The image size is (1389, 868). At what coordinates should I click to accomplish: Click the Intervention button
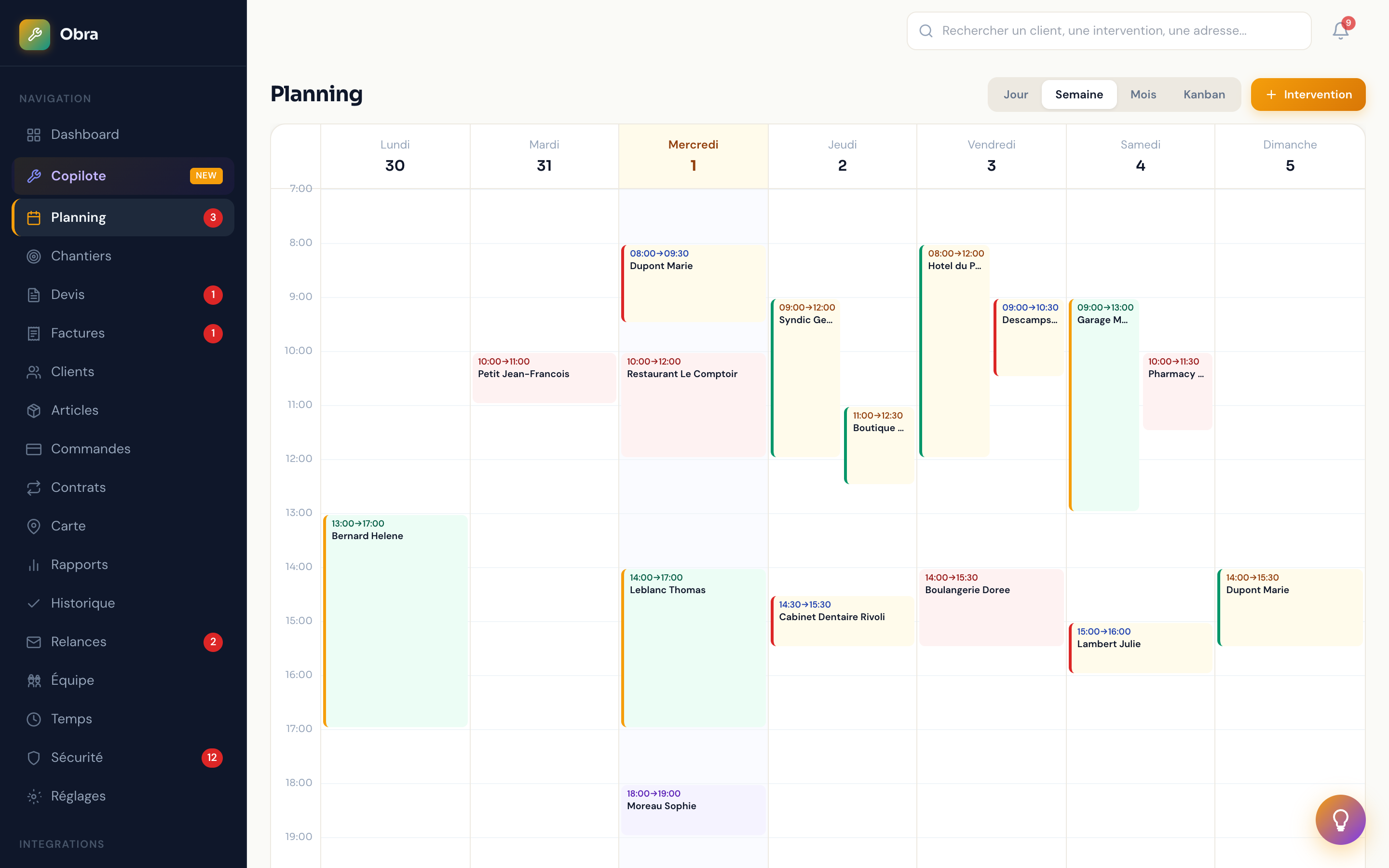[1308, 94]
